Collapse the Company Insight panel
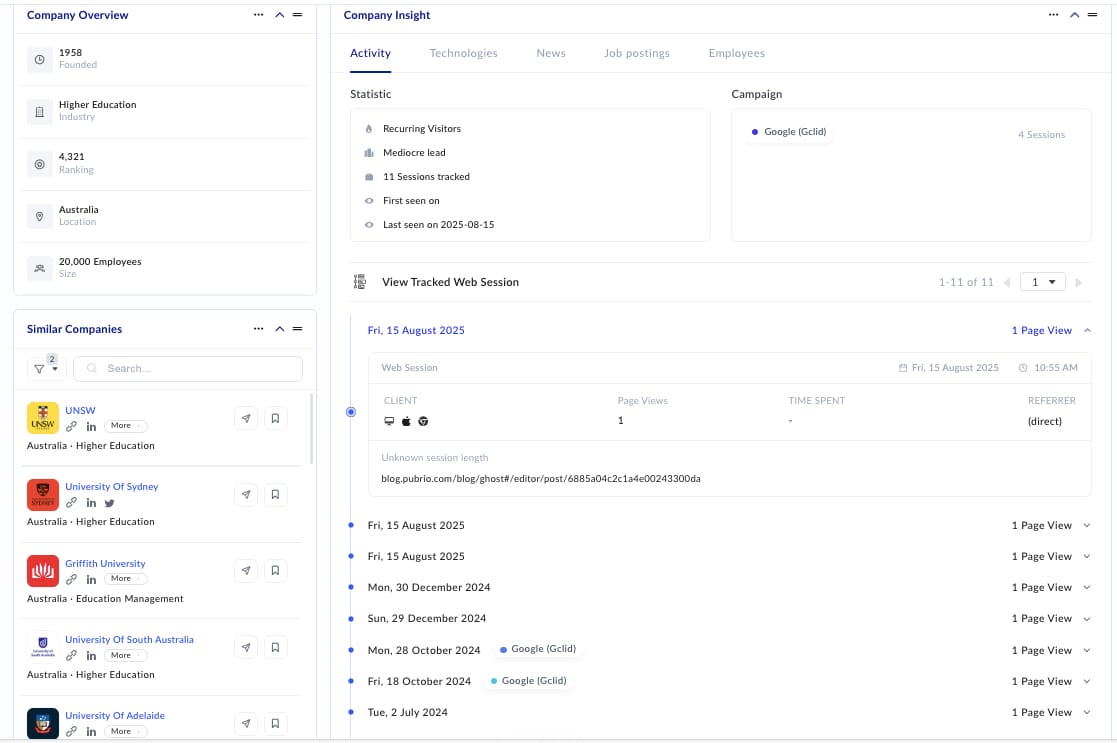The image size is (1117, 743). 1074,16
